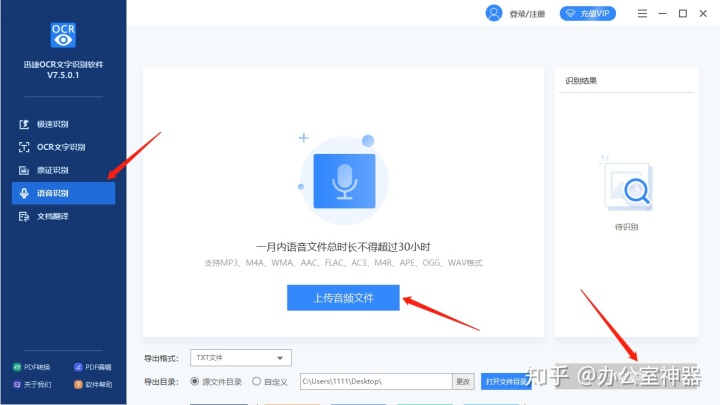Image resolution: width=720 pixels, height=405 pixels.
Task: Click the 文档翻译 document icon
Action: tap(24, 216)
